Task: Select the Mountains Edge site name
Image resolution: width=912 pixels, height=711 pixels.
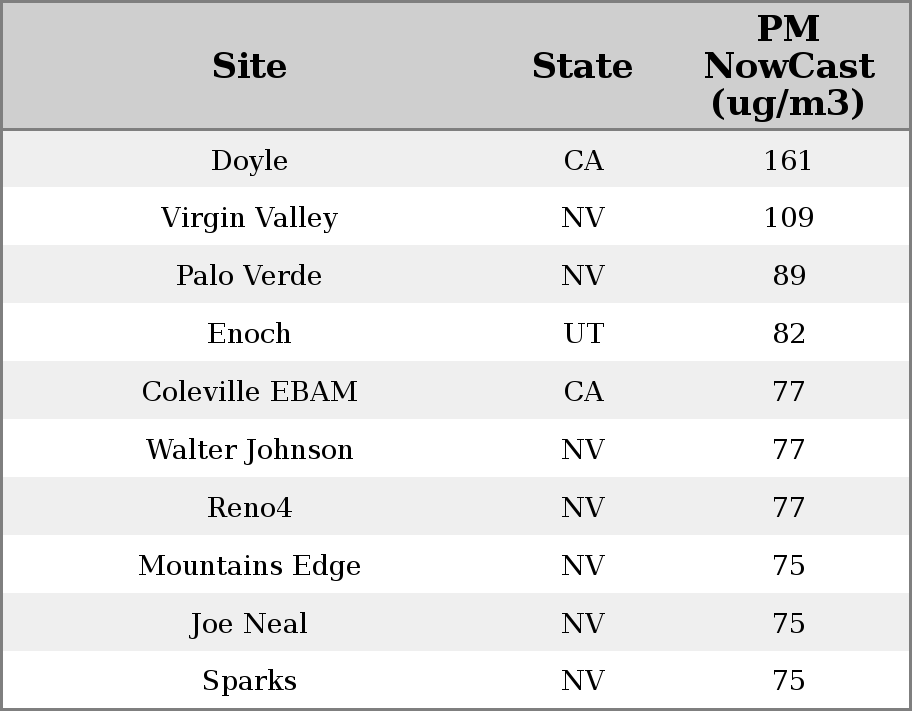Action: 250,566
